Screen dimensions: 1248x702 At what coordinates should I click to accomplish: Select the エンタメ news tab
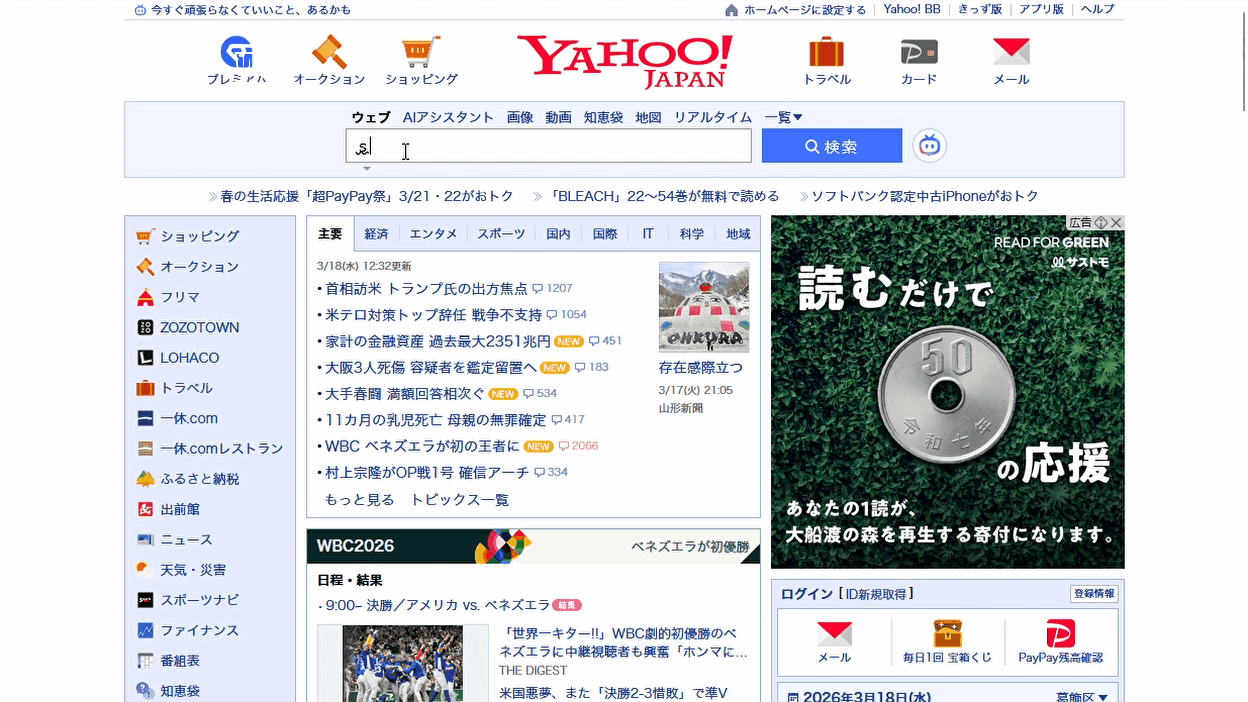(433, 234)
